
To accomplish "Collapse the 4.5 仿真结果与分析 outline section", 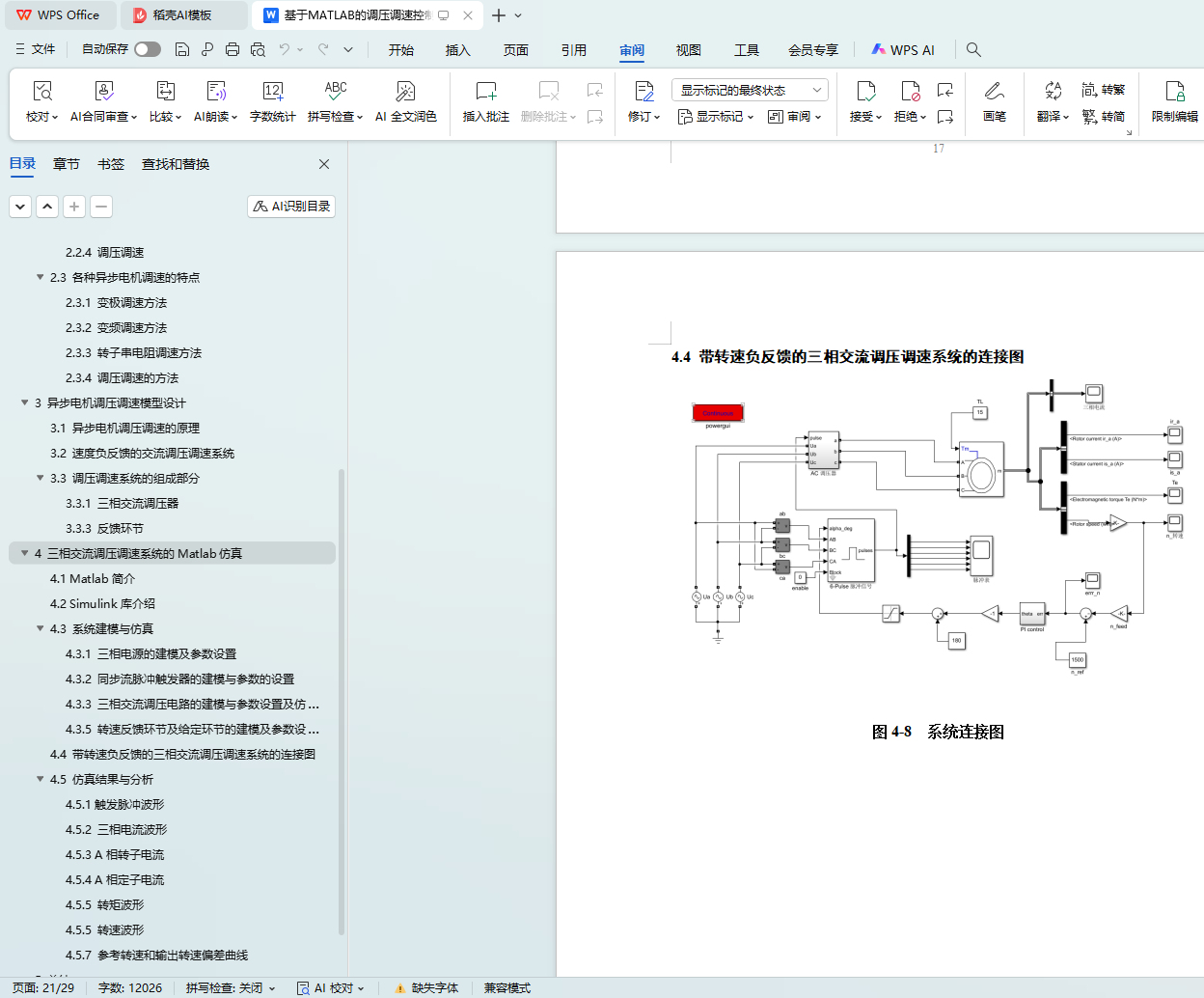I will 41,779.
